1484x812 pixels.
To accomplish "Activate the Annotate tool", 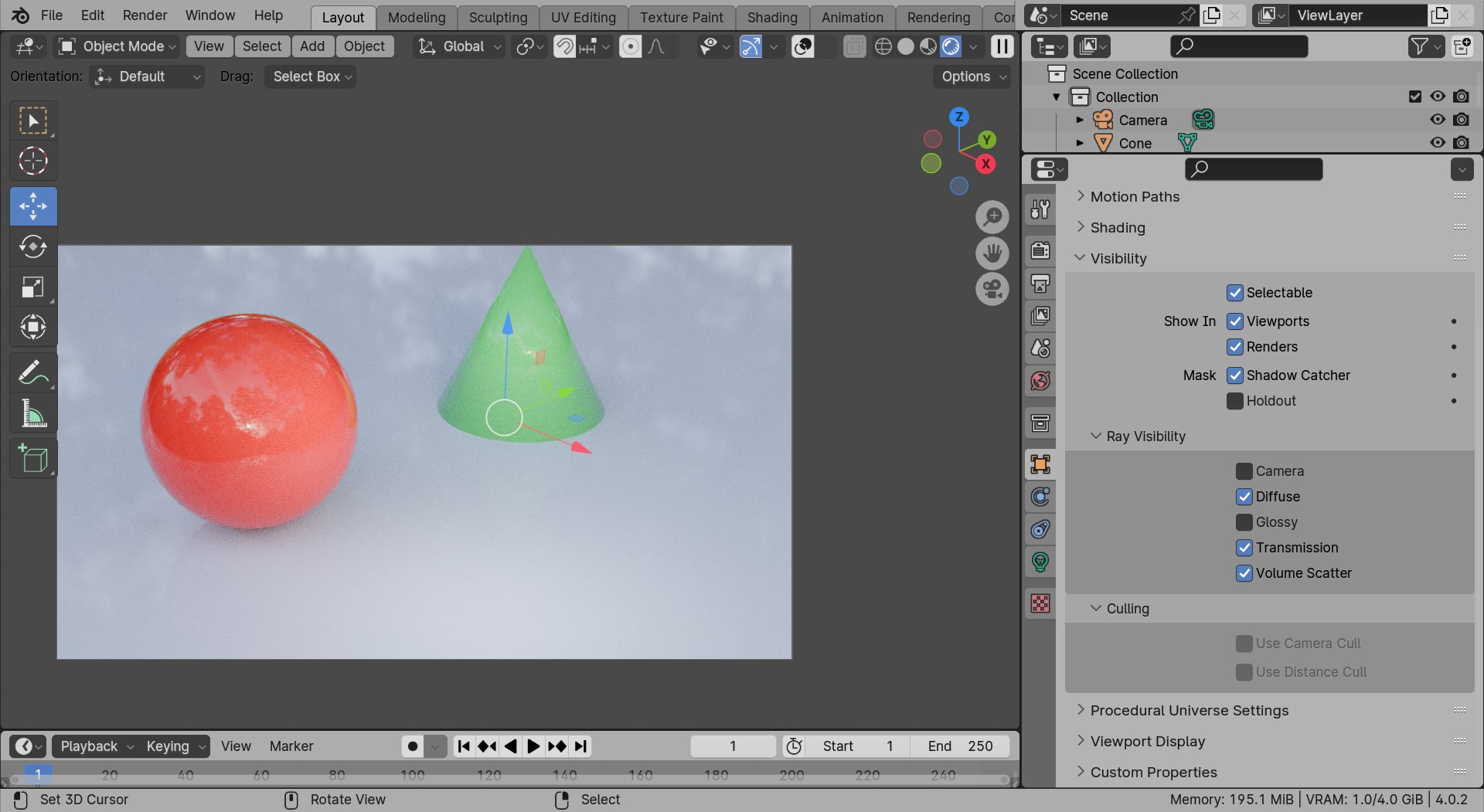I will click(x=33, y=372).
